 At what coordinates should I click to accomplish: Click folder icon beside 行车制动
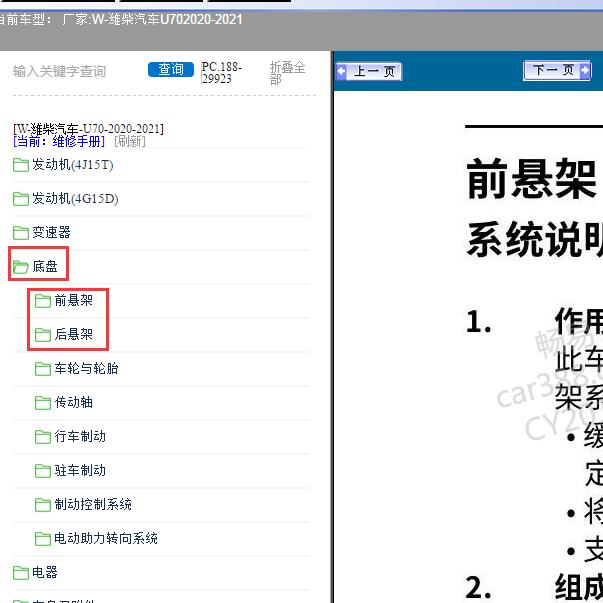tap(43, 436)
